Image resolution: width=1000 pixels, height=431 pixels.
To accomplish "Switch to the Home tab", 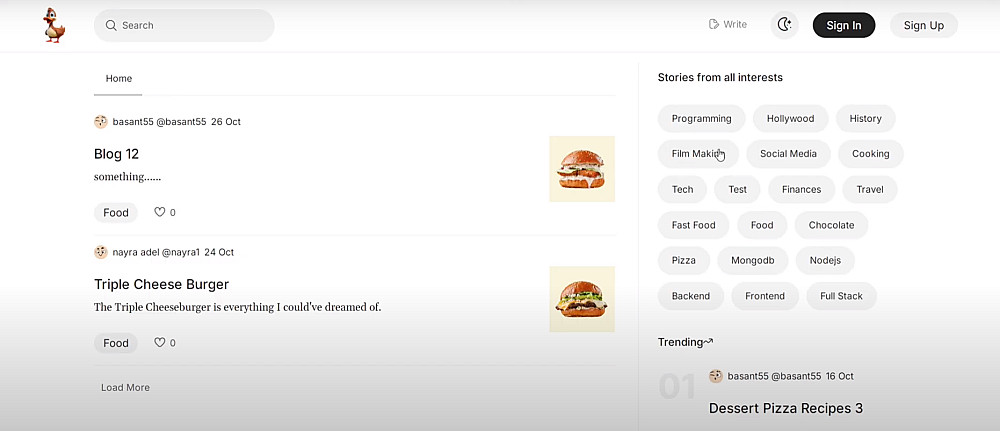I will 119,79.
